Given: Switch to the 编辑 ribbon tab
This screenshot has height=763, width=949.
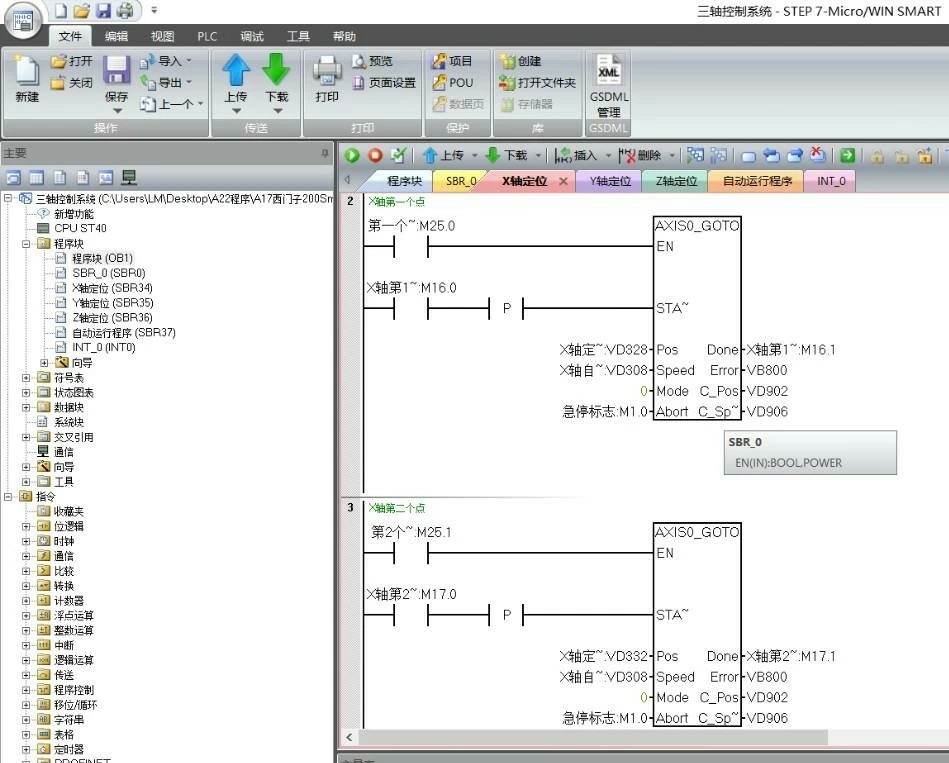Looking at the screenshot, I should (116, 36).
